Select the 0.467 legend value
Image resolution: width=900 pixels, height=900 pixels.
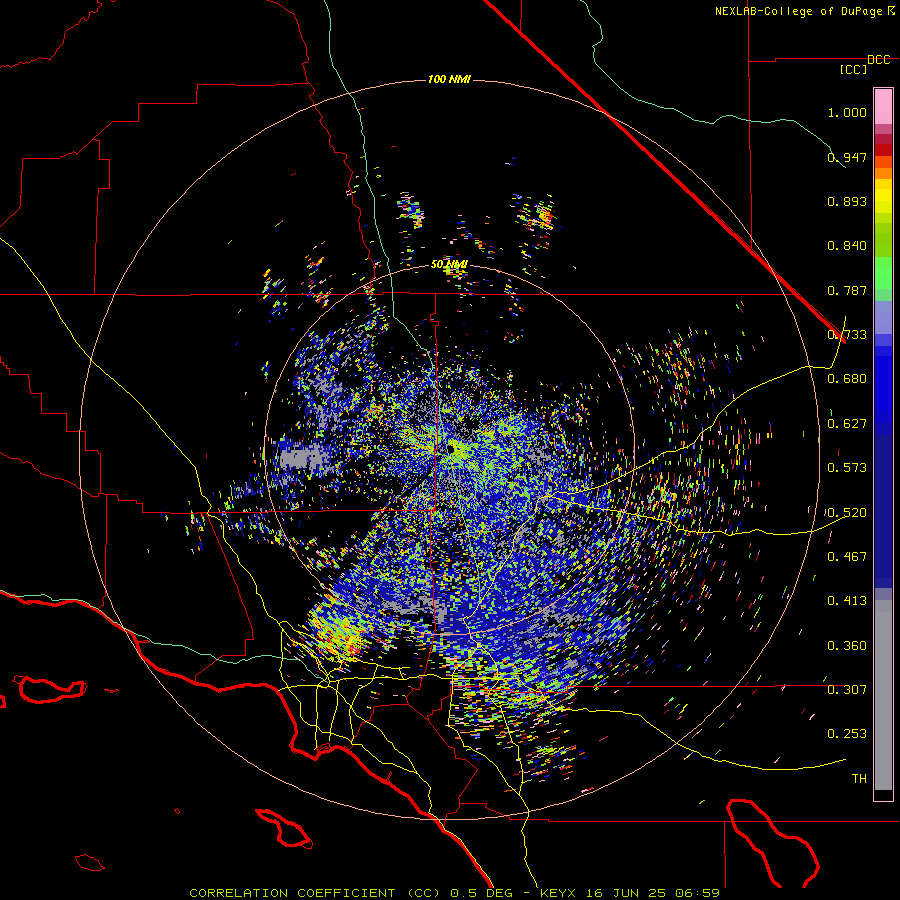pyautogui.click(x=847, y=557)
